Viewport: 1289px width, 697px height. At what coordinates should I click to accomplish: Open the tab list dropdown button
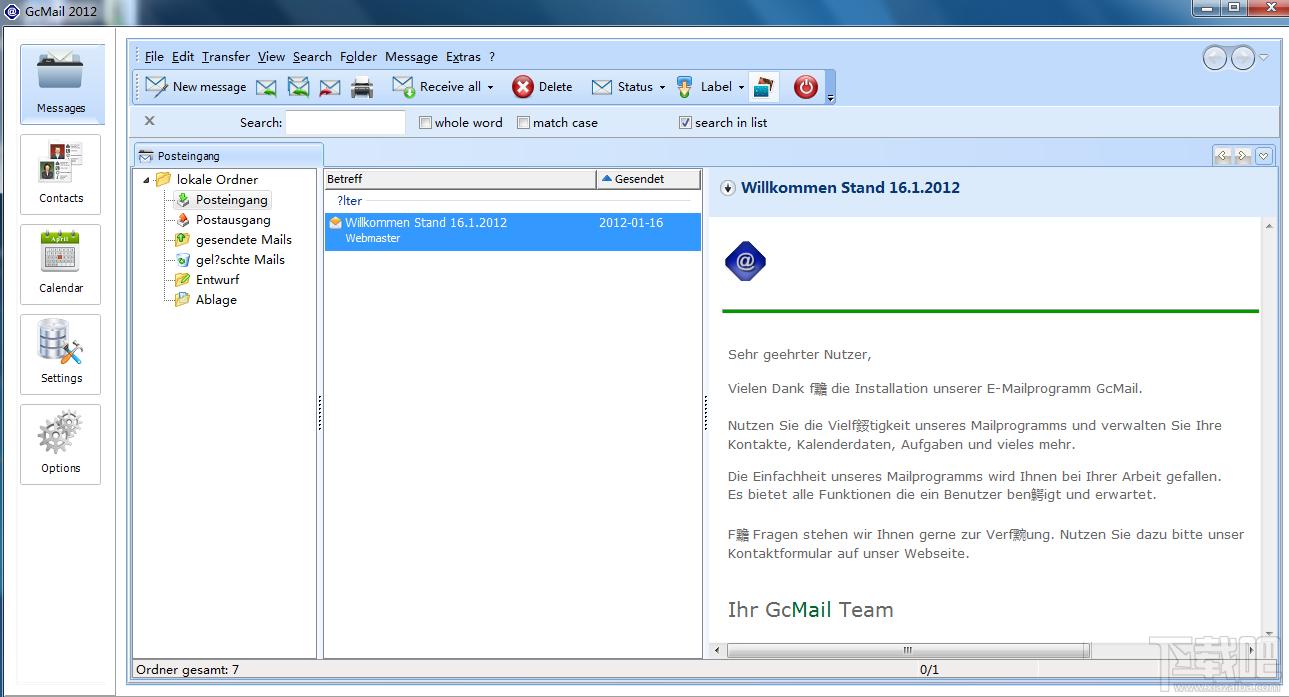[x=1264, y=155]
